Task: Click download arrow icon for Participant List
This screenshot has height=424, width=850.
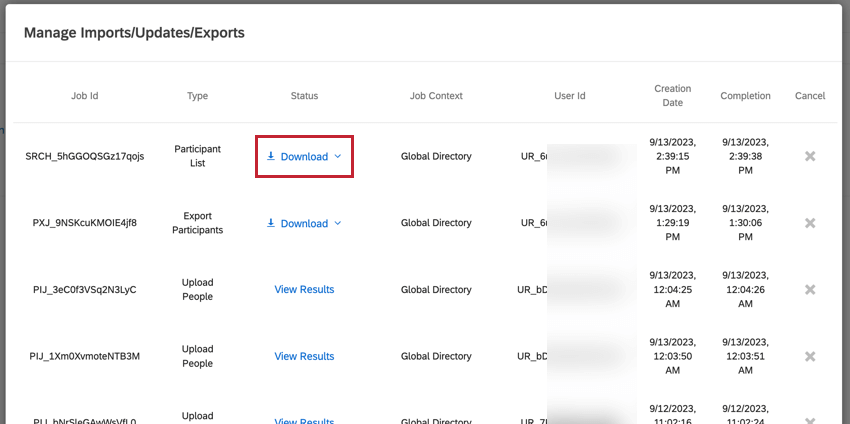Action: [271, 157]
